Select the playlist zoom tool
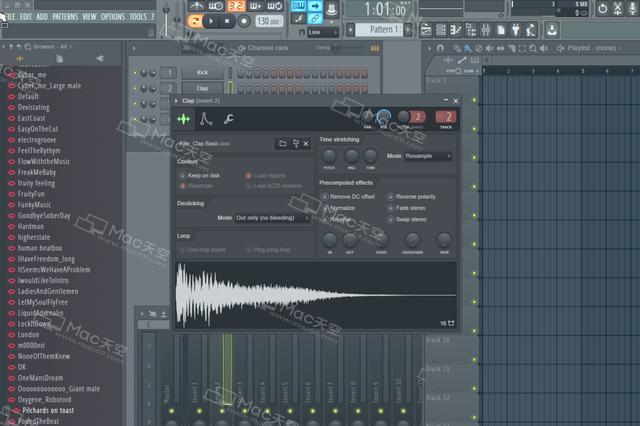 [533, 48]
